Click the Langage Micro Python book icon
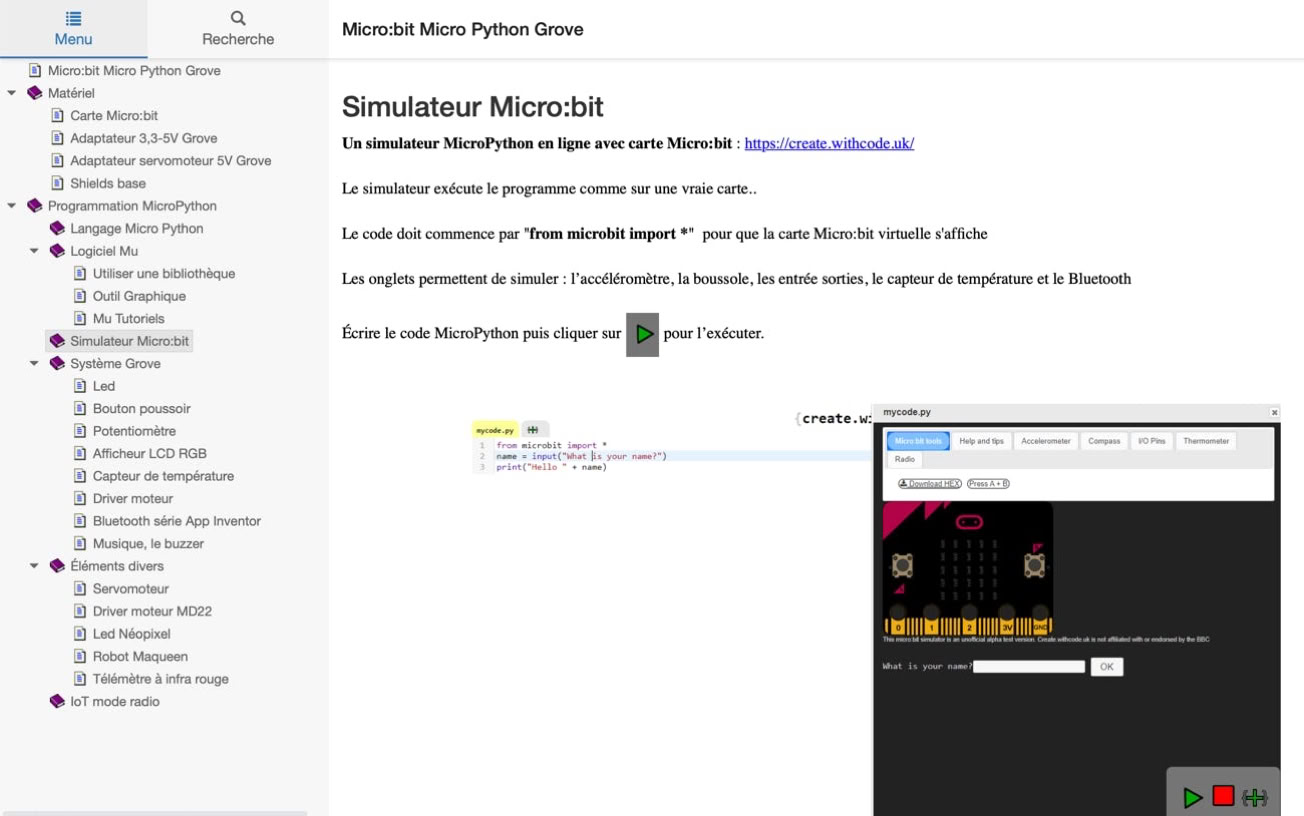1304x816 pixels. (x=57, y=229)
